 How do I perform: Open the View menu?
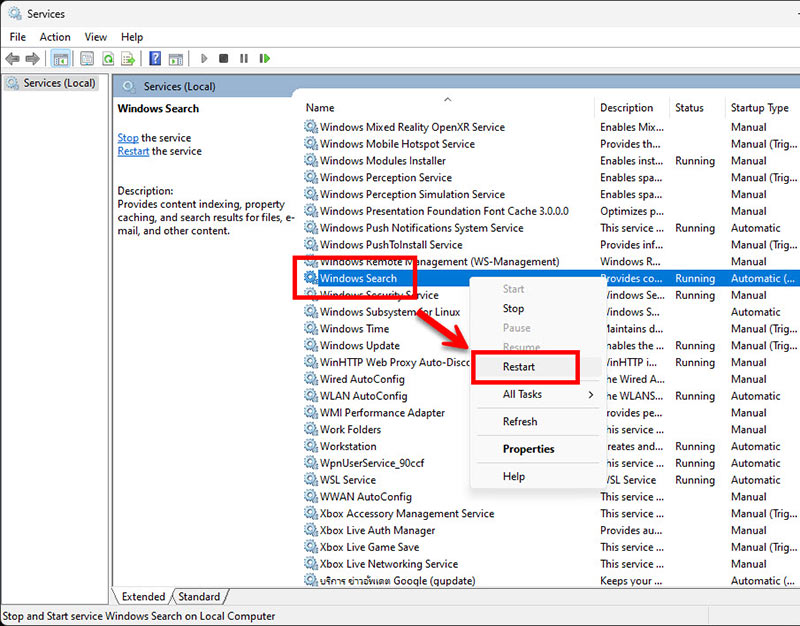[95, 37]
